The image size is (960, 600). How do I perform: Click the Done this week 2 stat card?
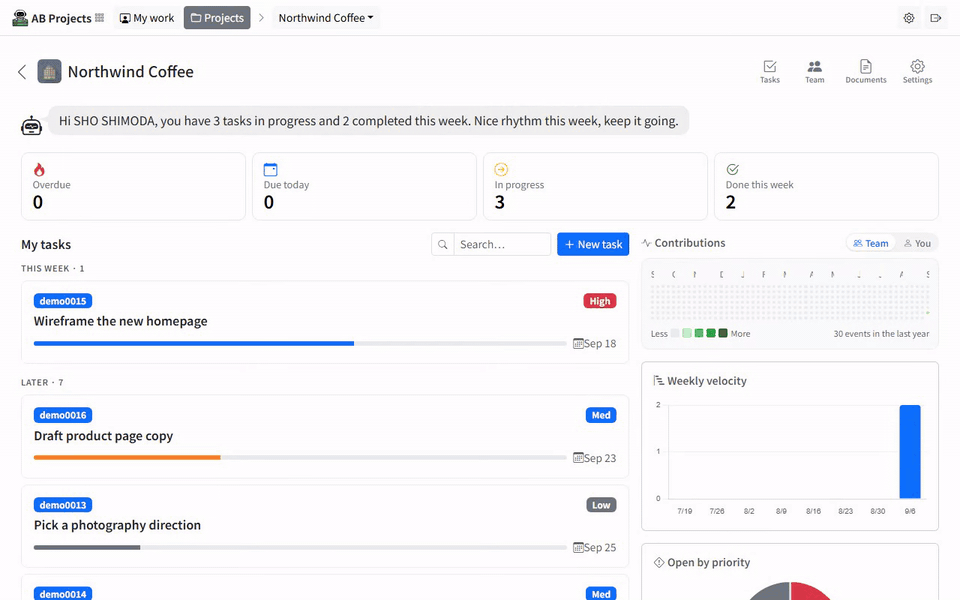[x=827, y=186]
